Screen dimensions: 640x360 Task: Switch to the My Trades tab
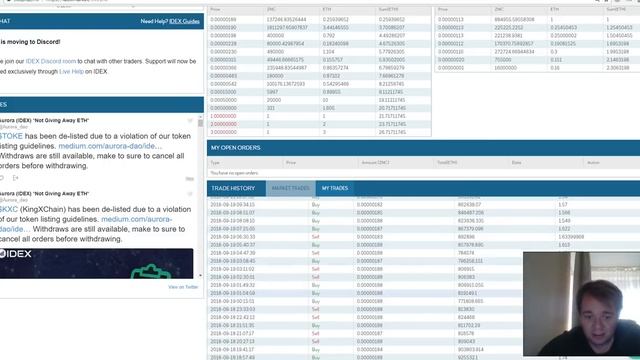tap(335, 188)
